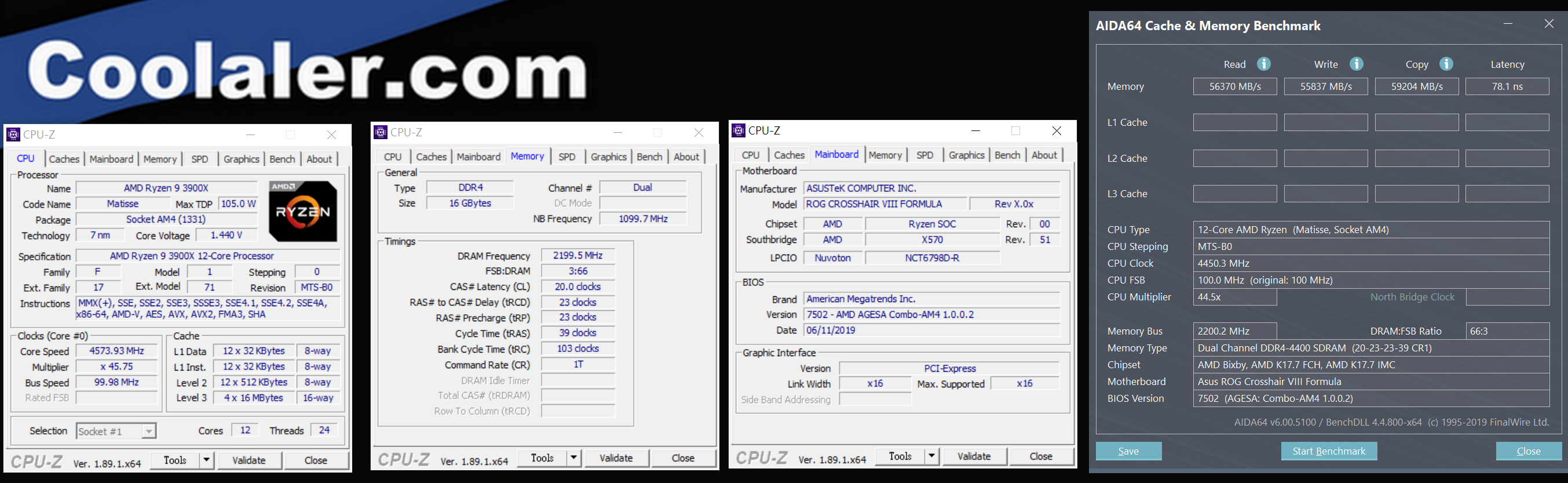Viewport: 1568px width, 483px height.
Task: Click the CPU-Z app icon in right window title bar
Action: [x=739, y=130]
